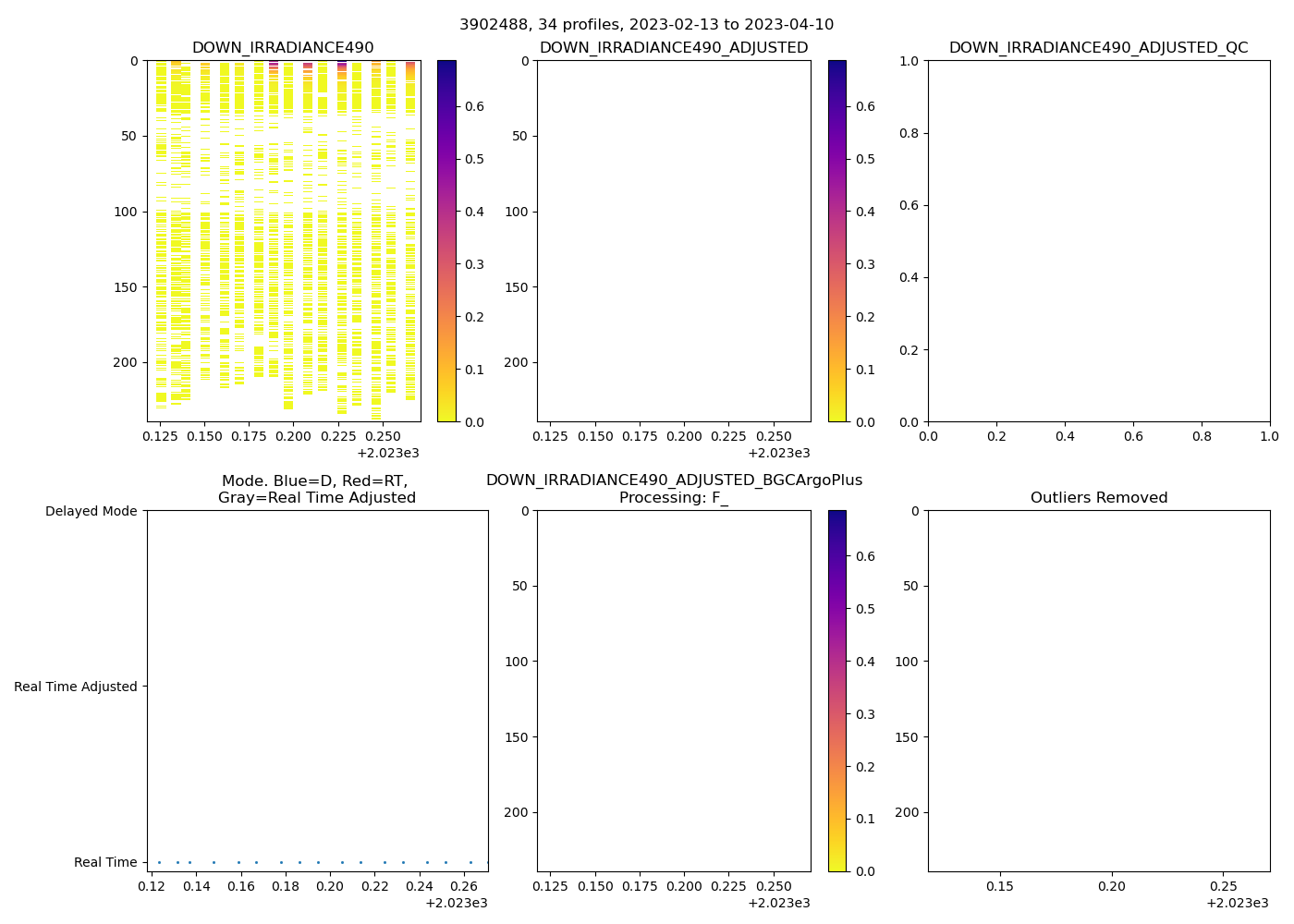Click the colorbar beside the DOWN_IRRADIANCE490 heatmap

pos(446,240)
